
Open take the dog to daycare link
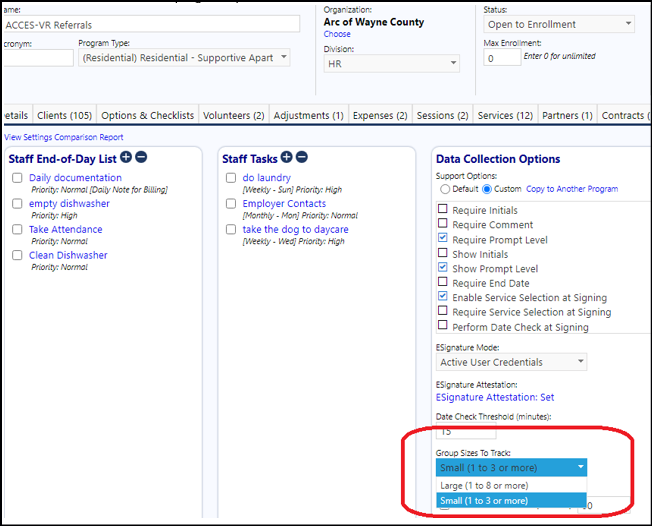tap(296, 230)
